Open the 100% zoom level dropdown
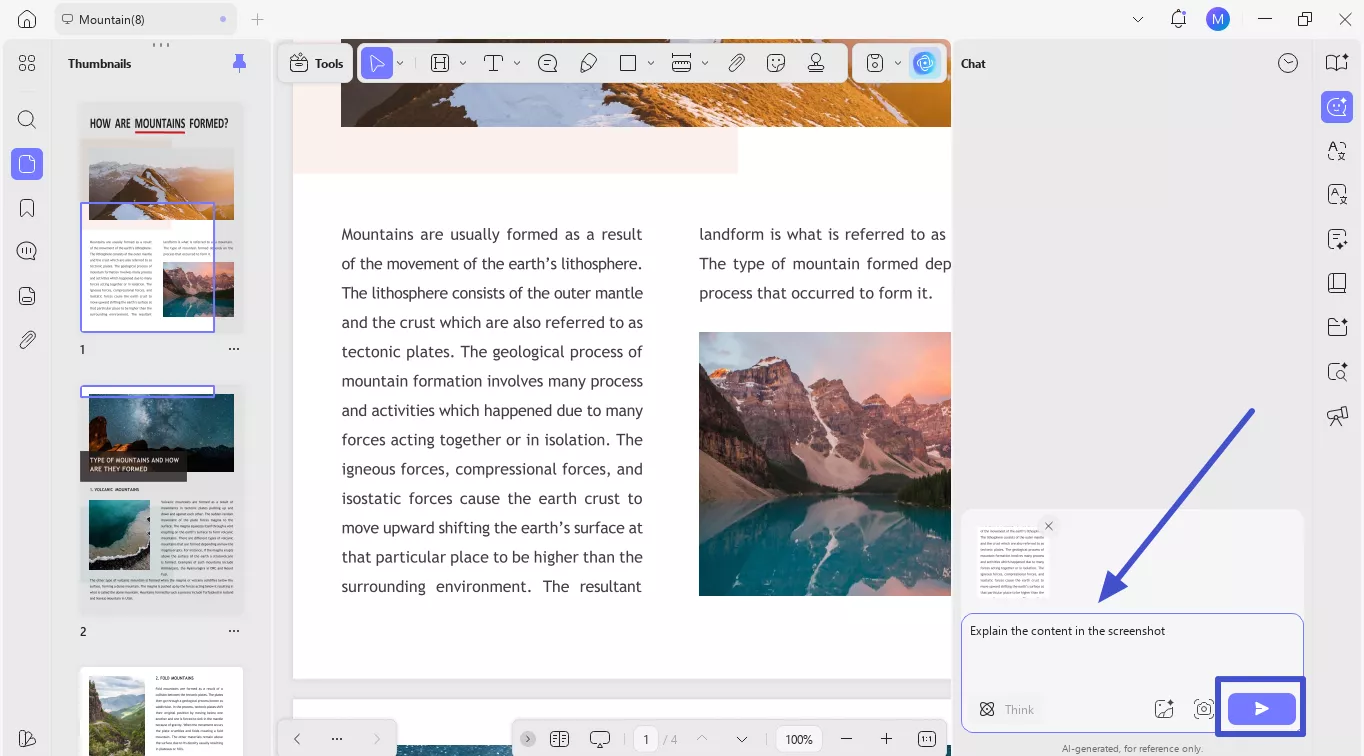Screen dimensions: 1364x756 799,739
